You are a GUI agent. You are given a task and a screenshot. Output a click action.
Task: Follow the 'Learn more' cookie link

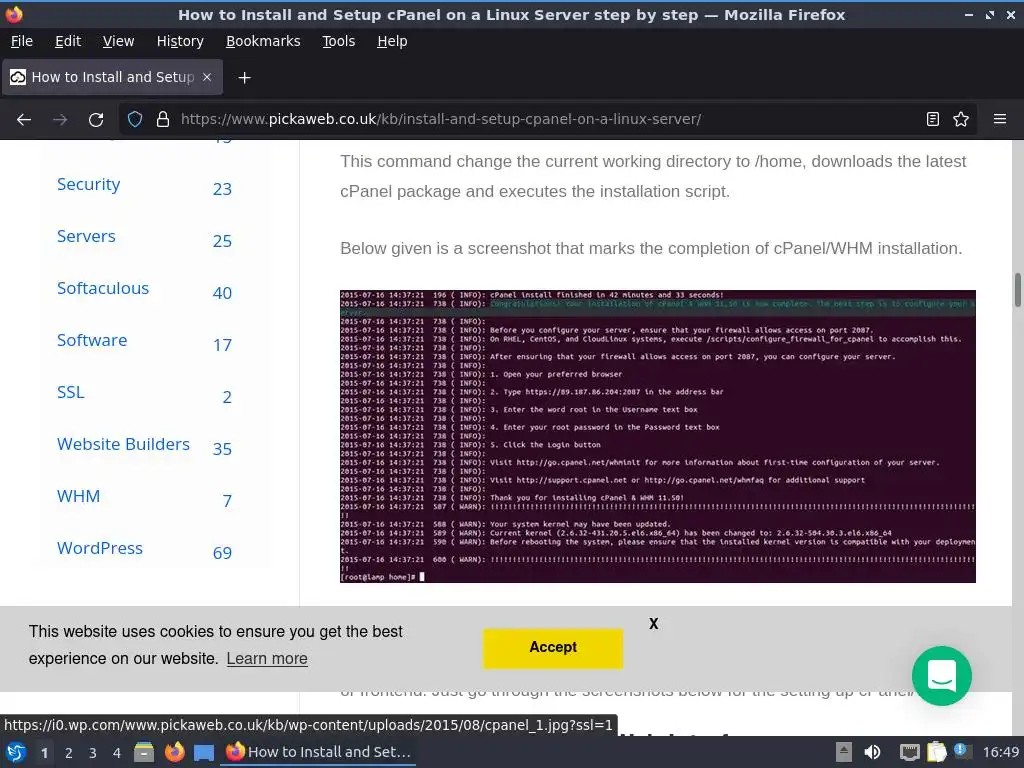pyautogui.click(x=267, y=658)
